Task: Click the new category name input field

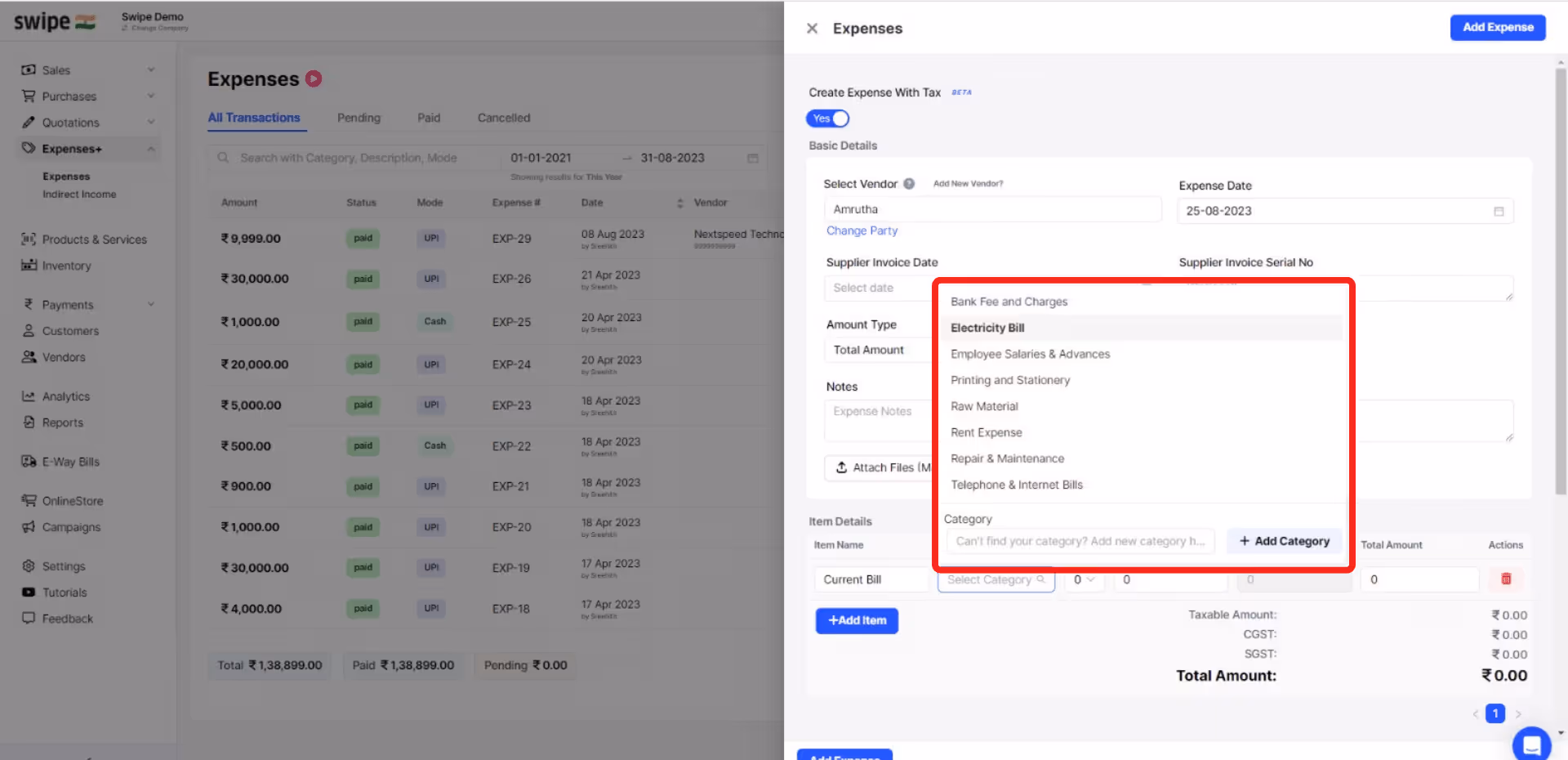Action: [x=1080, y=541]
